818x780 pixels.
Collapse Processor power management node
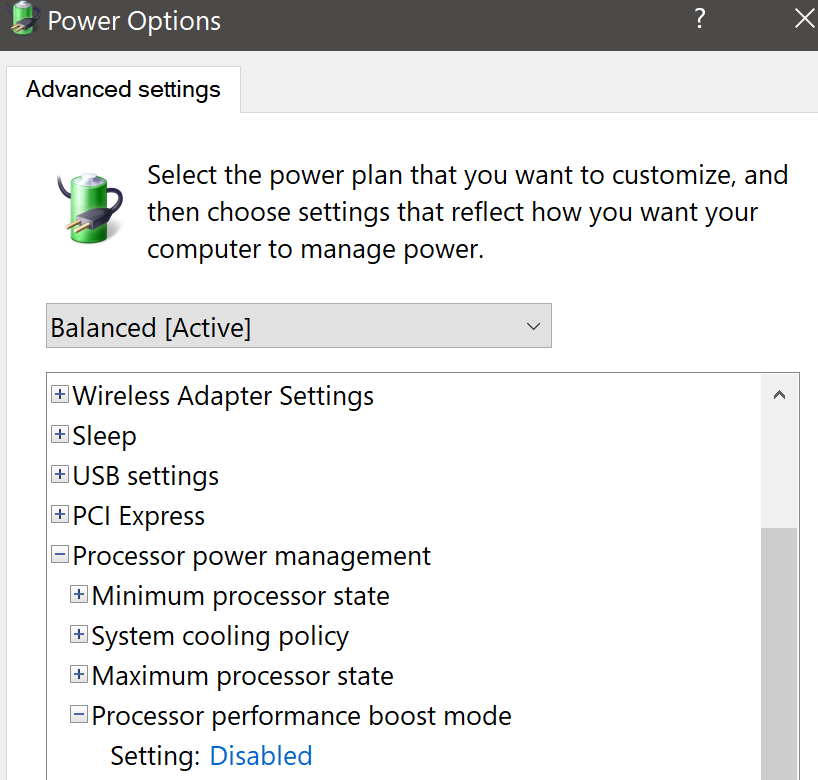click(x=60, y=554)
